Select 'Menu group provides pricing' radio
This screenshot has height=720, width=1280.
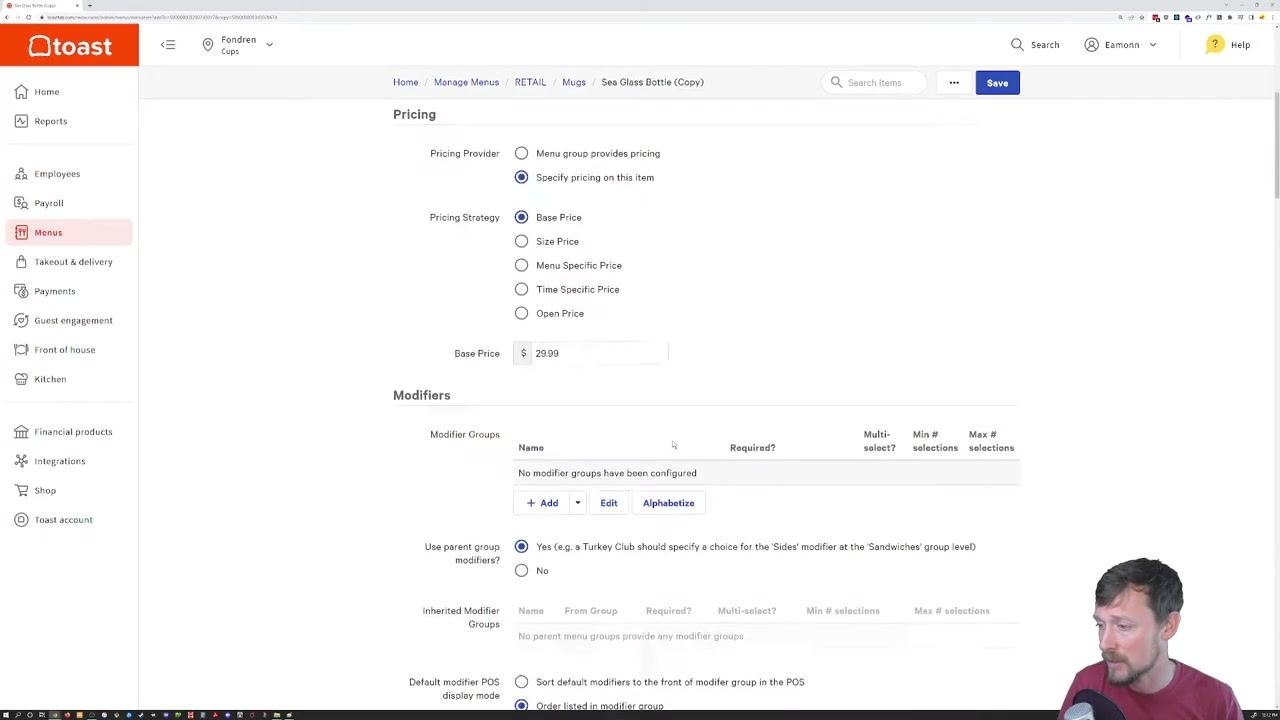point(521,153)
